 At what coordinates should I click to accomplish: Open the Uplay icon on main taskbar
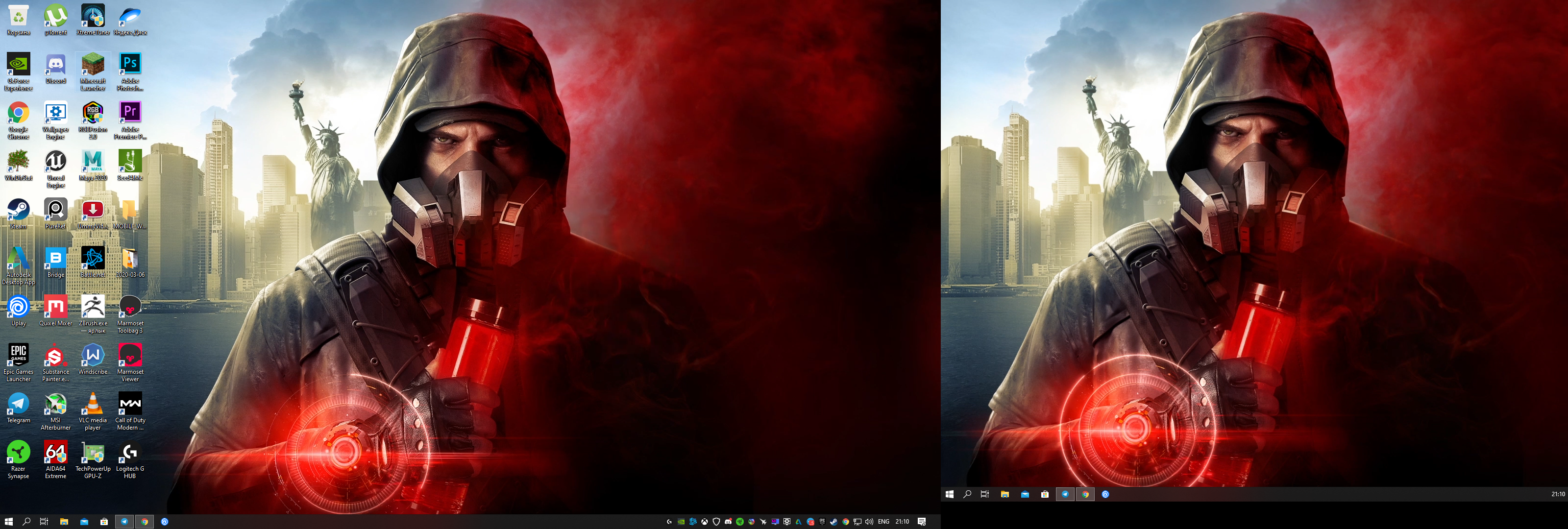(x=164, y=522)
